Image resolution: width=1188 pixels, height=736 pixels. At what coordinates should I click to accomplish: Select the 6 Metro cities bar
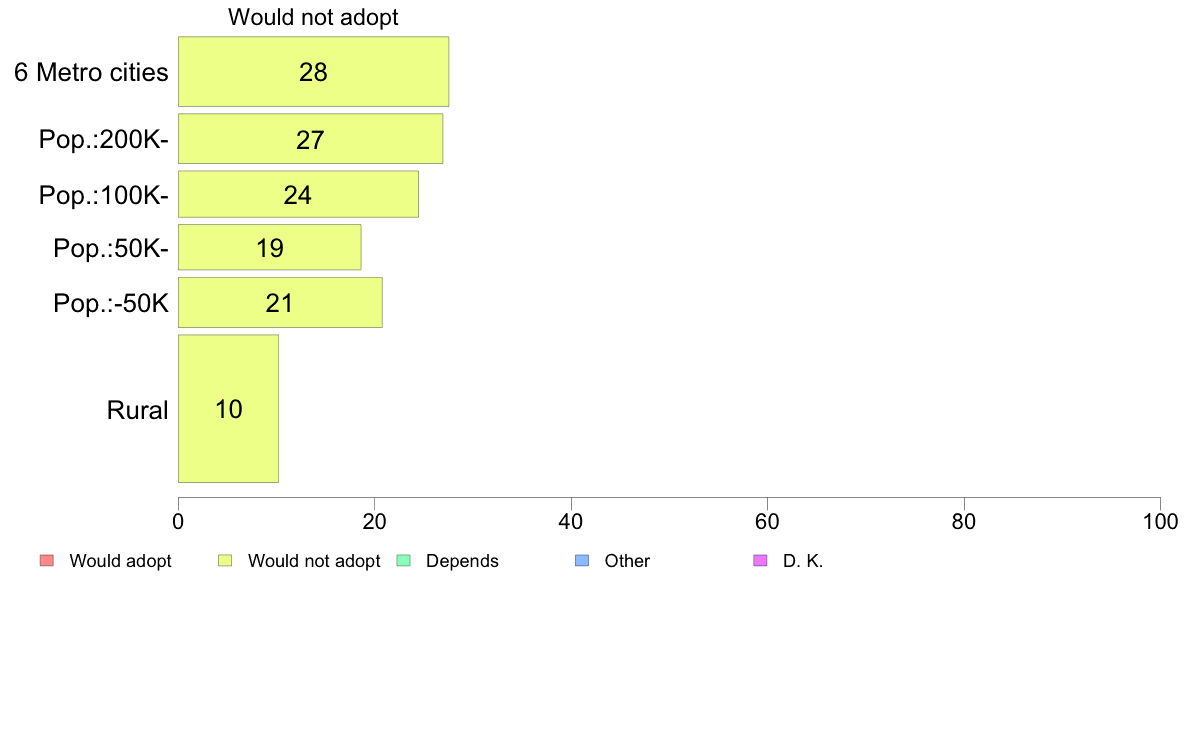tap(314, 71)
